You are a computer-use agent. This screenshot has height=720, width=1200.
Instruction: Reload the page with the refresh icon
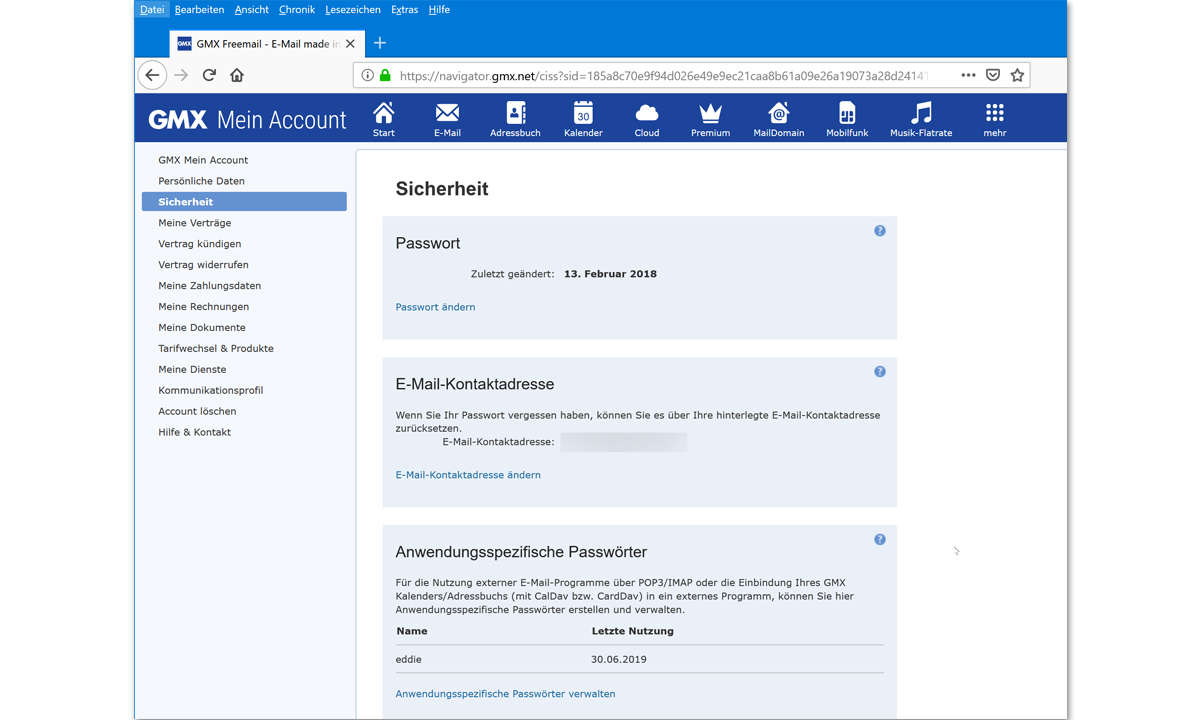click(x=209, y=75)
